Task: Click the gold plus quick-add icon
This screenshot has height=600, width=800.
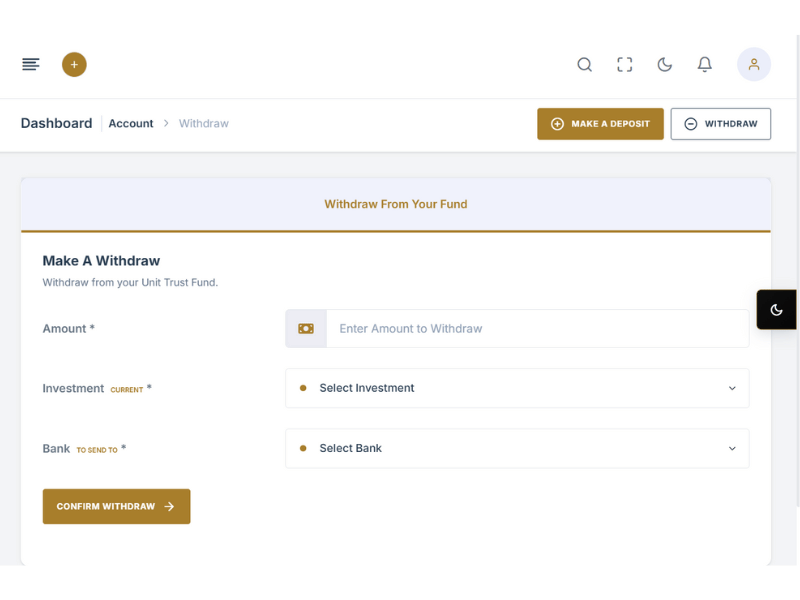Action: pos(74,65)
